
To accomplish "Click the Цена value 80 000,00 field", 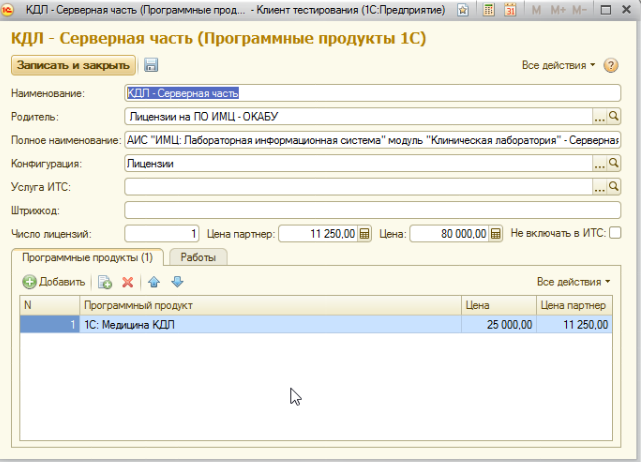I will click(x=450, y=234).
